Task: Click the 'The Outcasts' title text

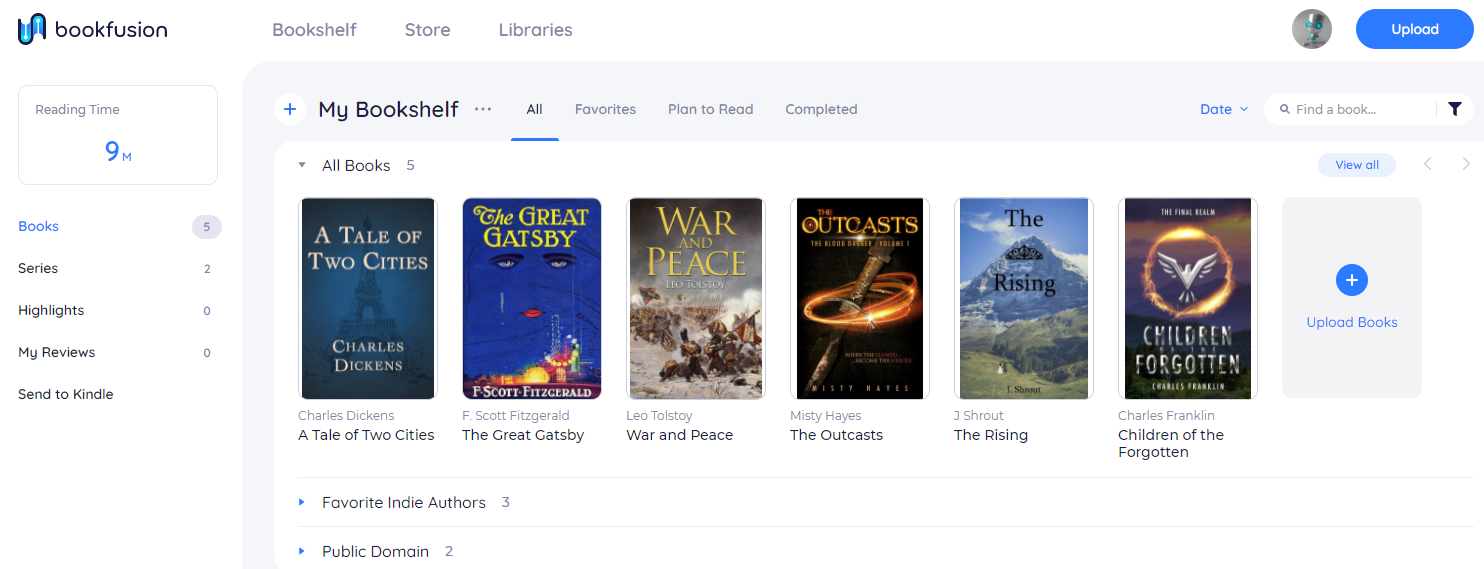Action: [837, 435]
